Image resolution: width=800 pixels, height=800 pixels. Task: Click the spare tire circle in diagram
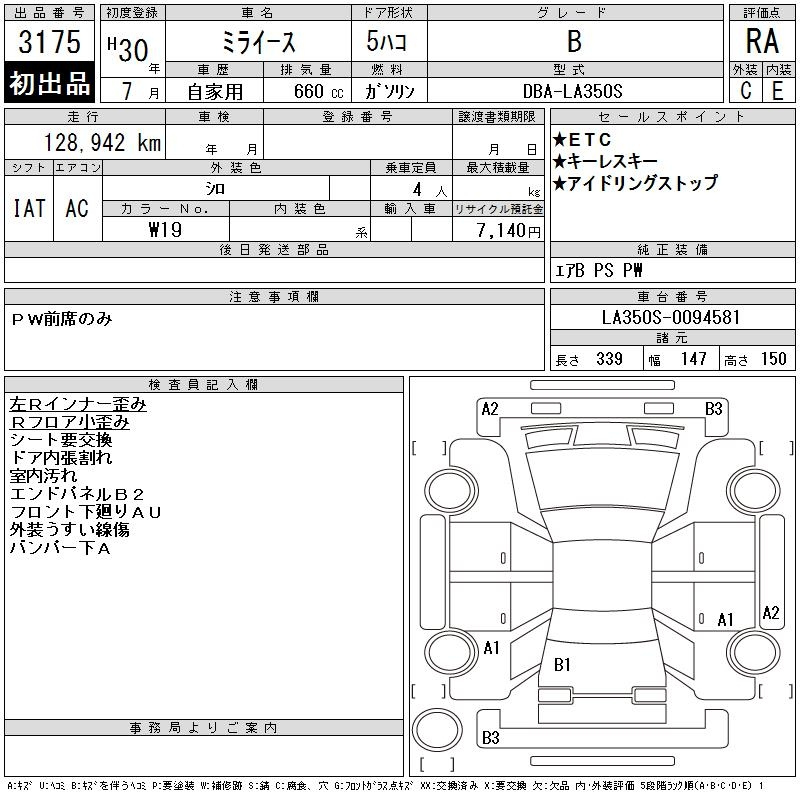[x=437, y=730]
